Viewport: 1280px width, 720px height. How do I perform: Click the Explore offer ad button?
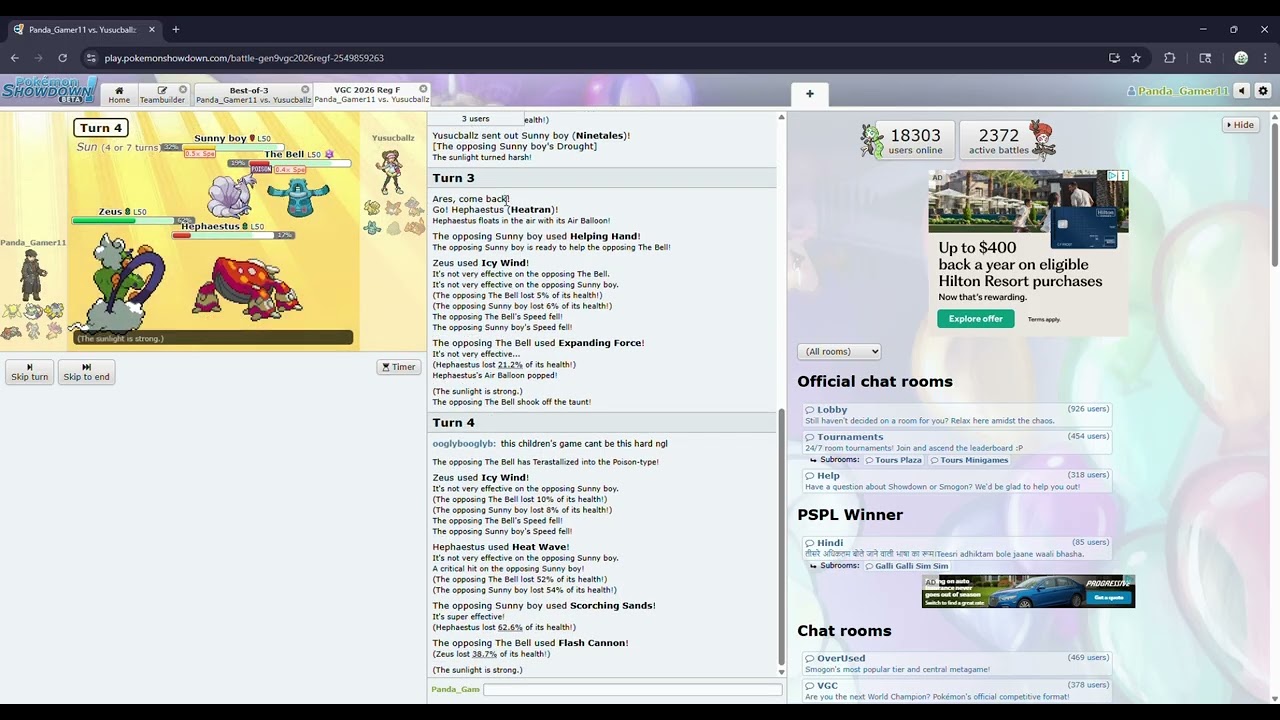click(x=975, y=319)
